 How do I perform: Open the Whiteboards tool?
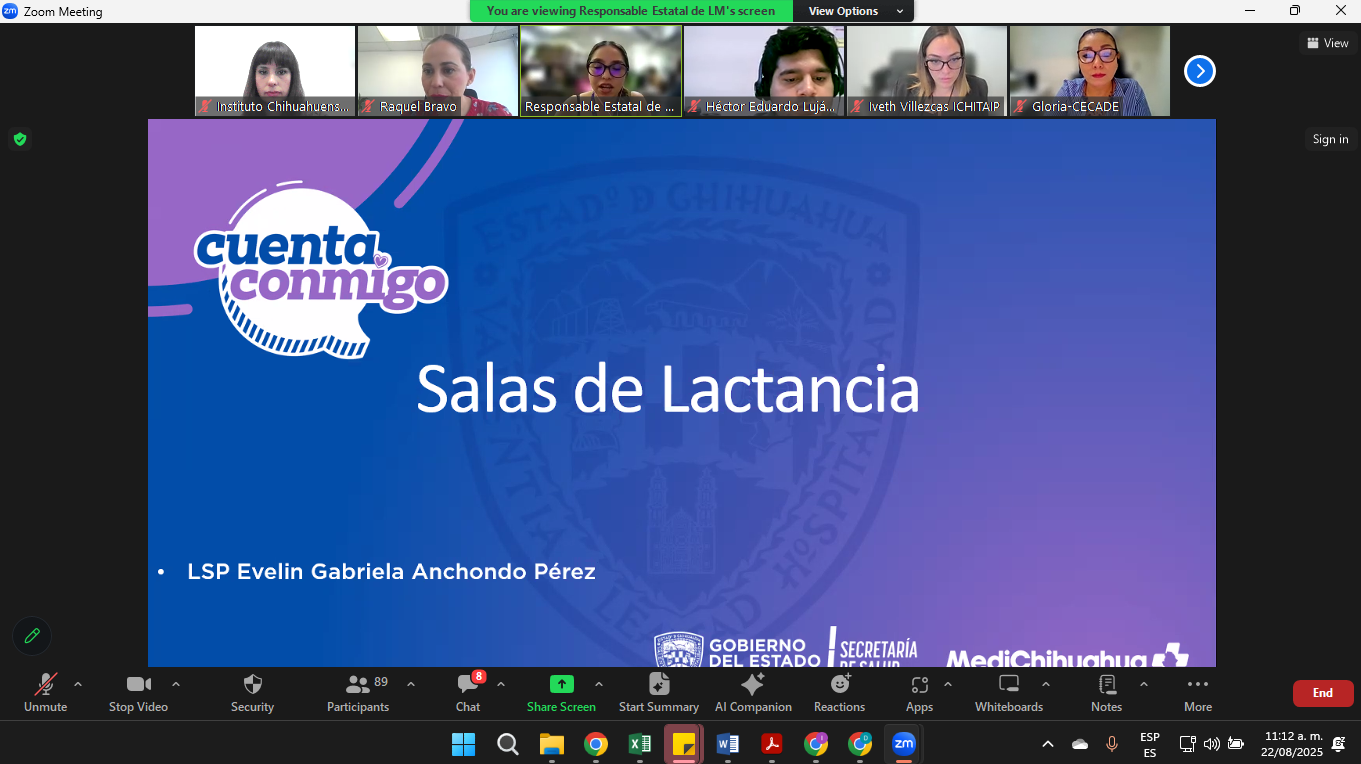click(x=1009, y=692)
